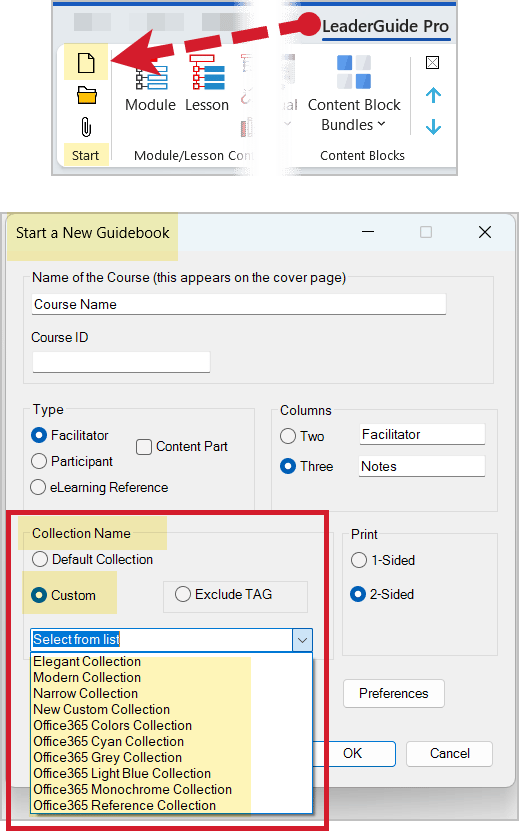Click the new guidebook document icon
Image resolution: width=519 pixels, height=831 pixels.
(86, 63)
